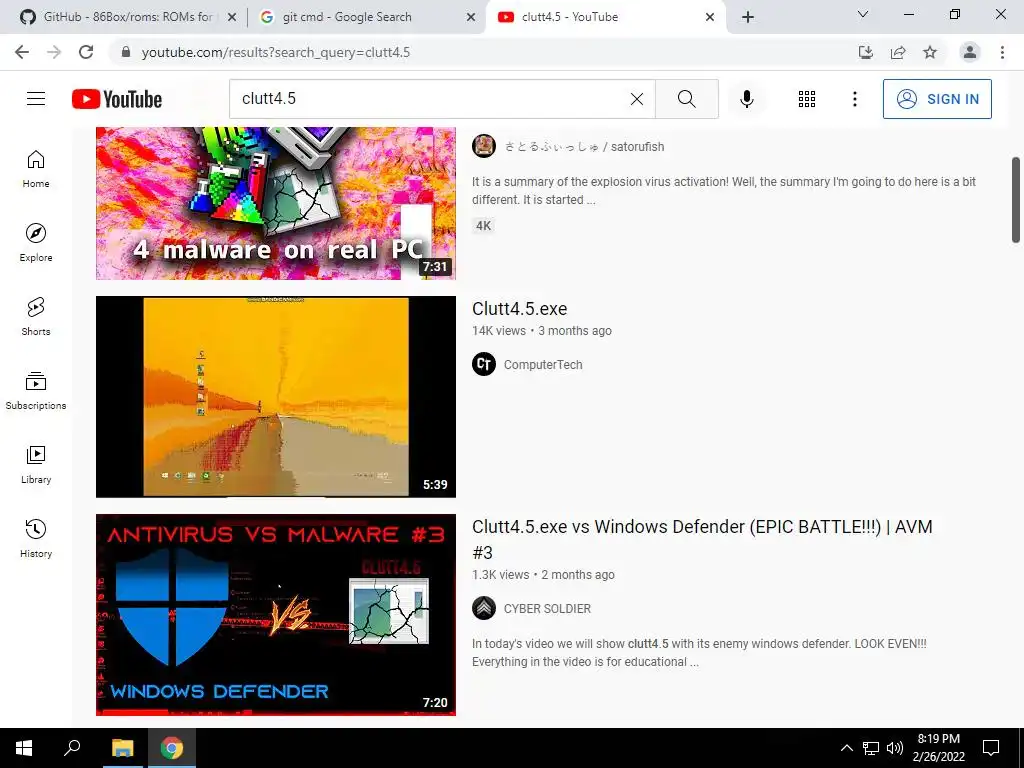Click the share page icon in address bar

(898, 52)
